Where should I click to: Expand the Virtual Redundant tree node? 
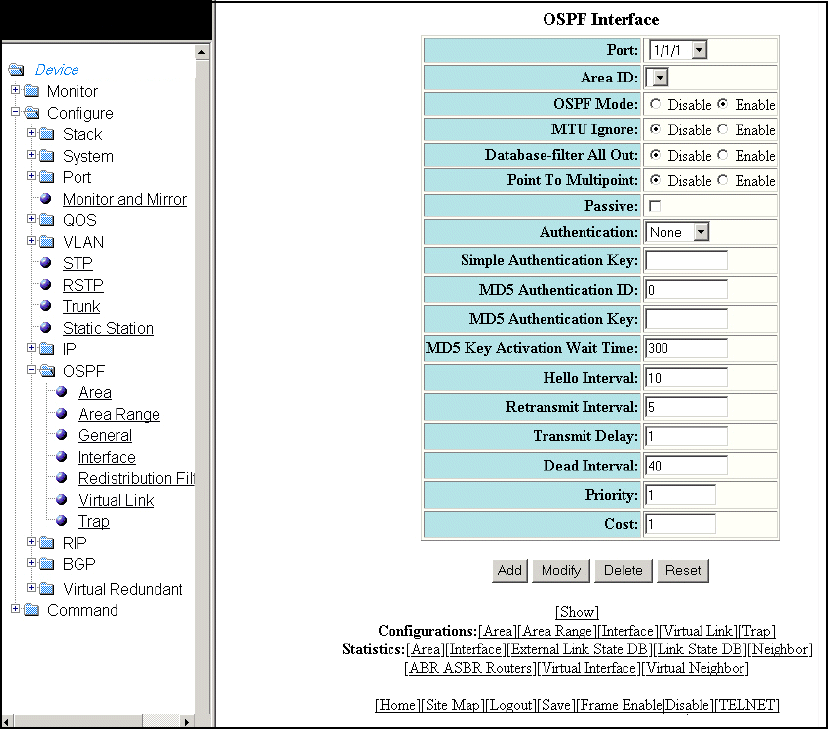point(31,587)
